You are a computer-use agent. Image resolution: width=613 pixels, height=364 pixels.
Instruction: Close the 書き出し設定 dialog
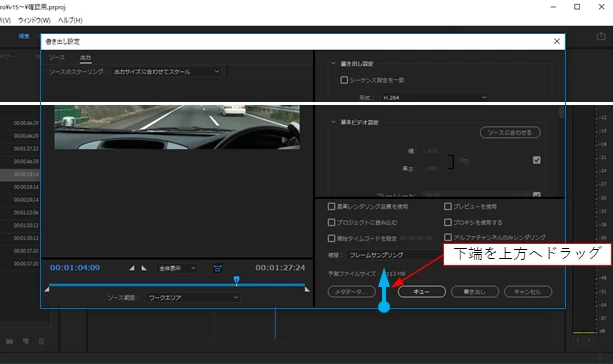coord(557,41)
